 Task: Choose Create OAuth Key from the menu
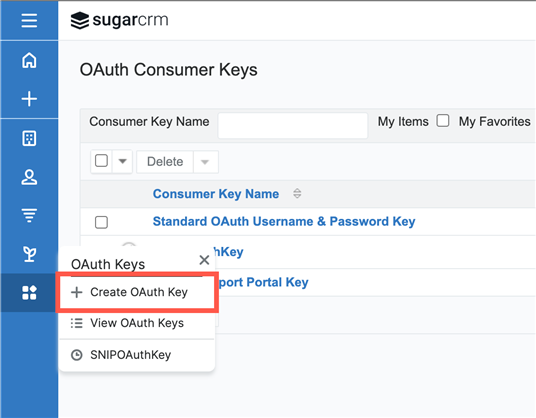(x=137, y=292)
